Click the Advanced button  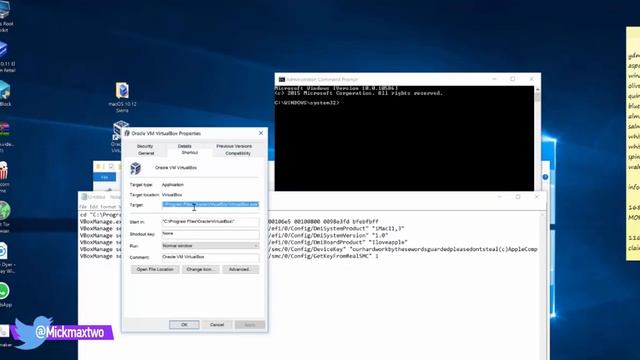[x=240, y=269]
